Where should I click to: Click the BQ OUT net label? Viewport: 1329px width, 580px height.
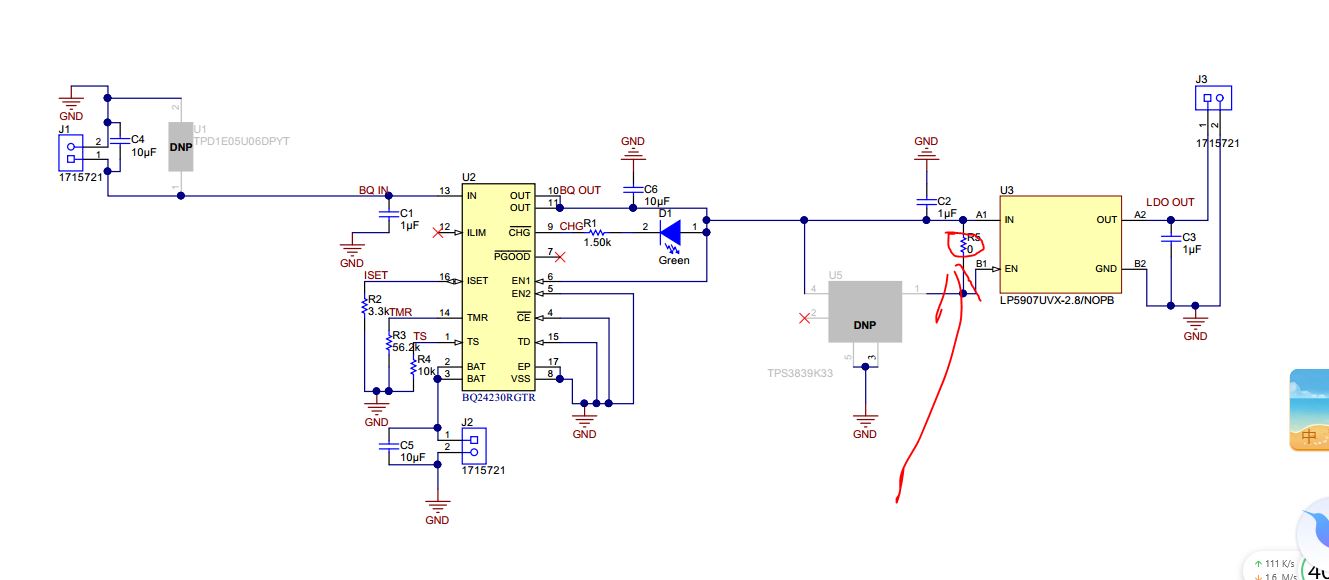(x=580, y=190)
